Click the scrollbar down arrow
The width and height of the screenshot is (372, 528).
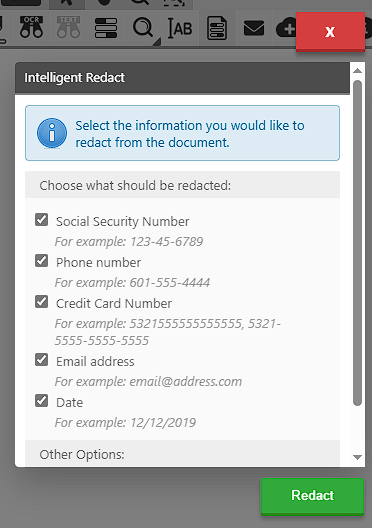358,457
